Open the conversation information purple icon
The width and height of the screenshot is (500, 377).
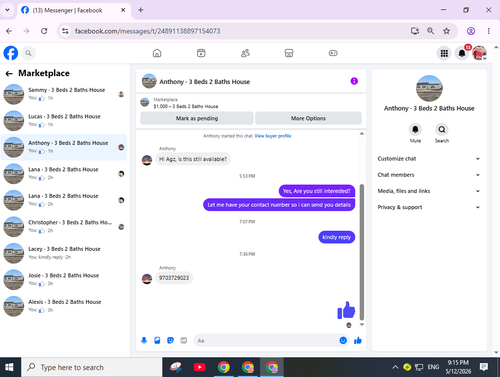[x=354, y=81]
